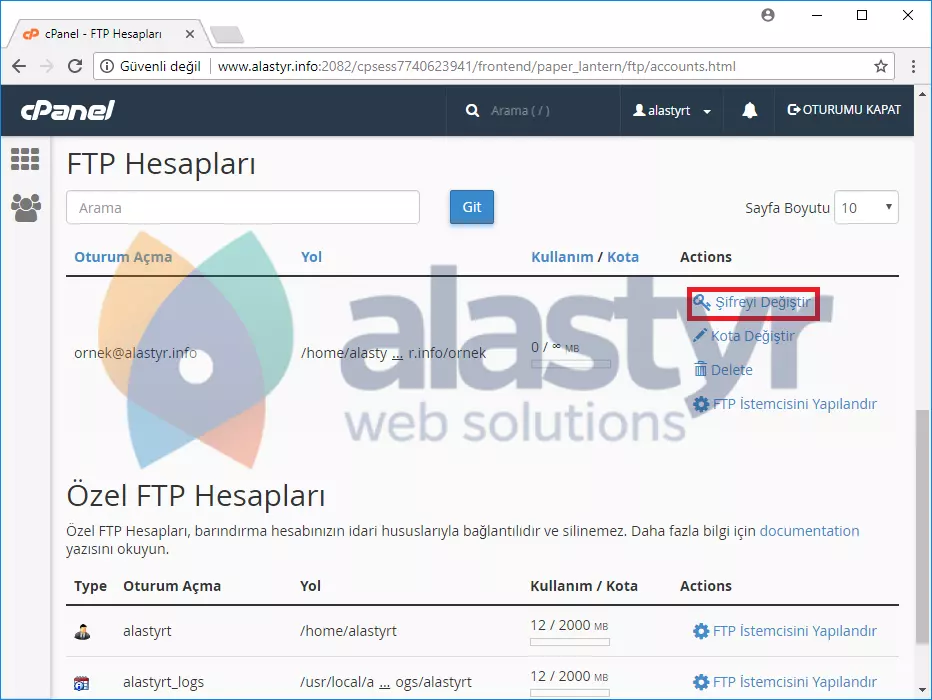Select the key icon beside Şifreyi Değiştir
The width and height of the screenshot is (932, 700).
[x=702, y=300]
